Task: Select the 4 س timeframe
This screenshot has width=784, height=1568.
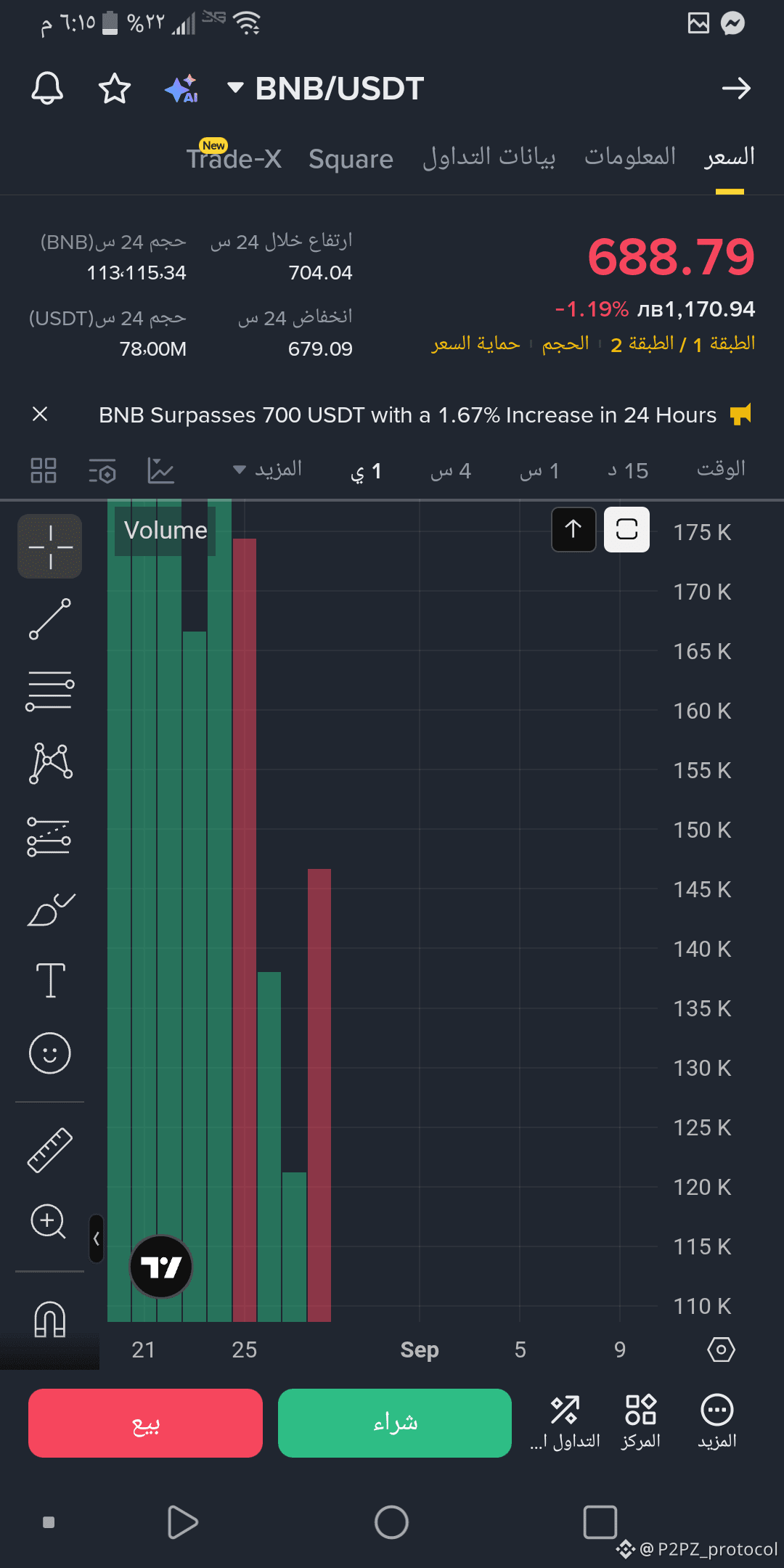Action: 451,470
